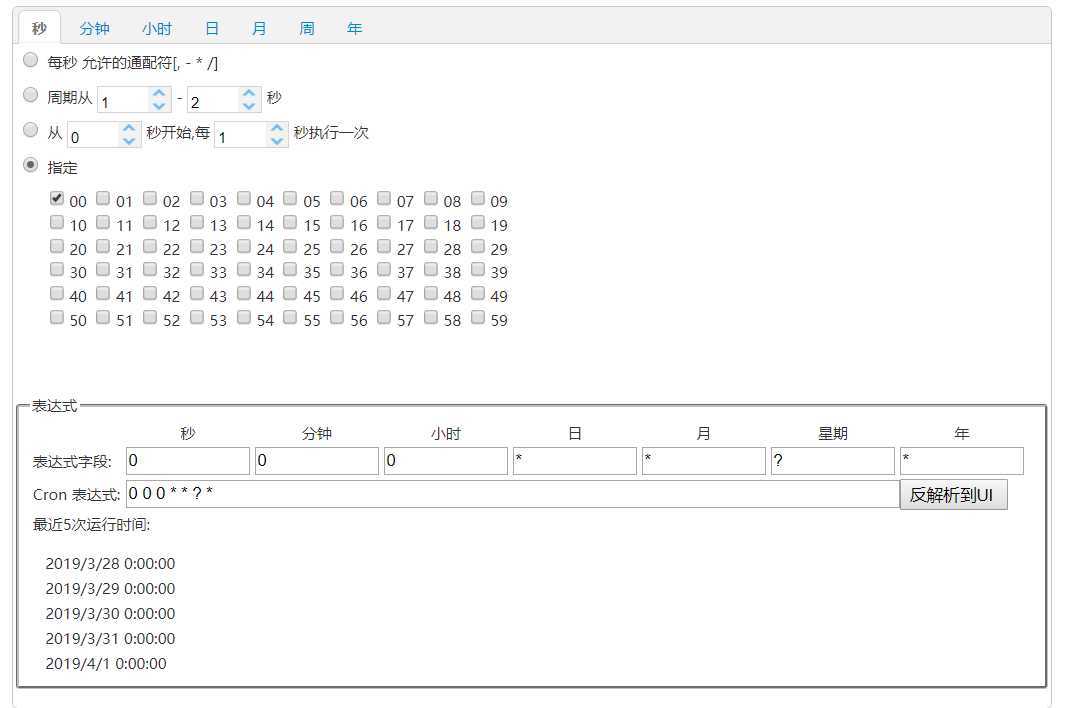
Task: Enable the 10 seconds checkbox
Action: 57,222
